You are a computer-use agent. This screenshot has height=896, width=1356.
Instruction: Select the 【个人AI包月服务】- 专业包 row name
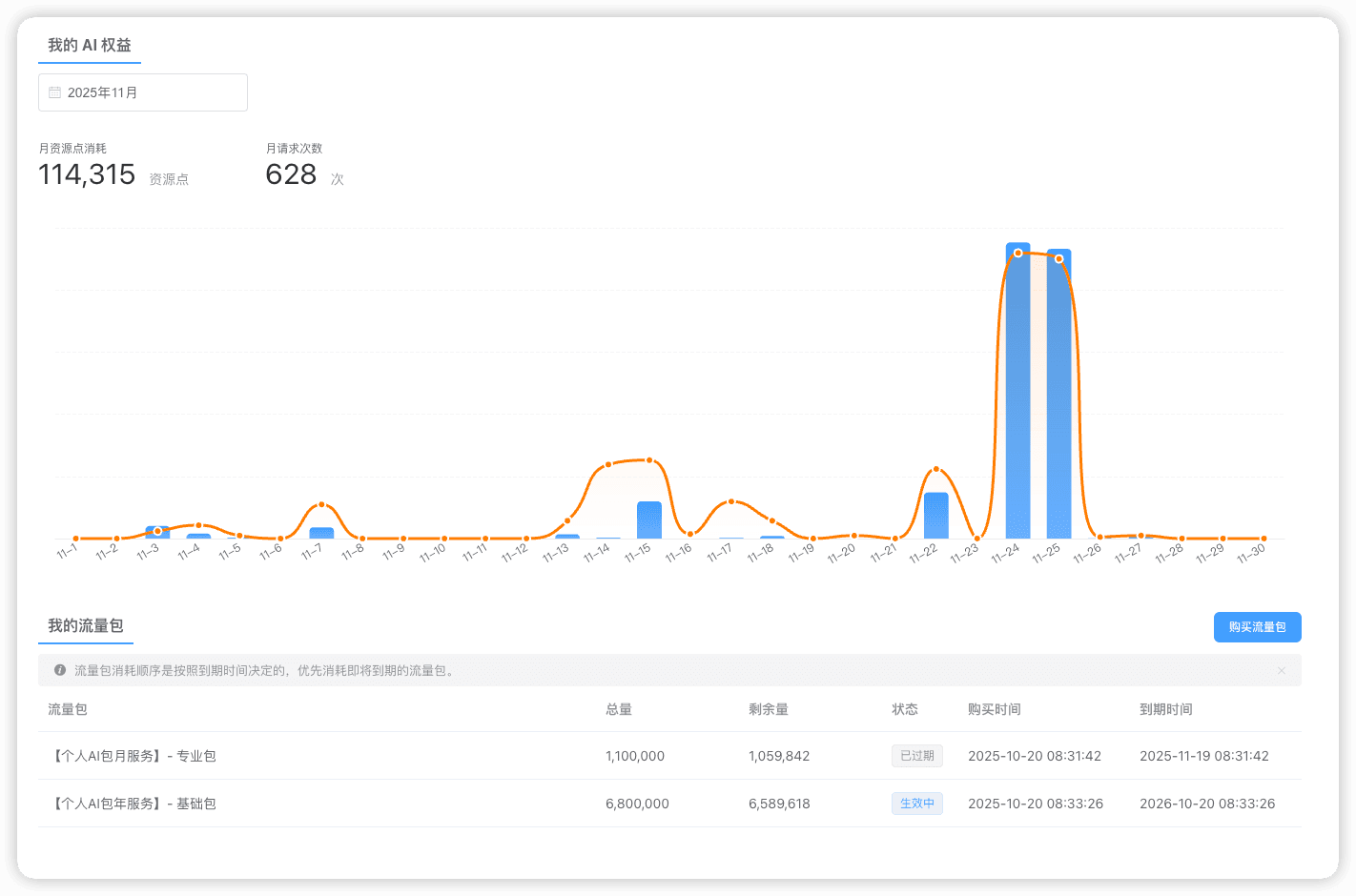point(133,756)
